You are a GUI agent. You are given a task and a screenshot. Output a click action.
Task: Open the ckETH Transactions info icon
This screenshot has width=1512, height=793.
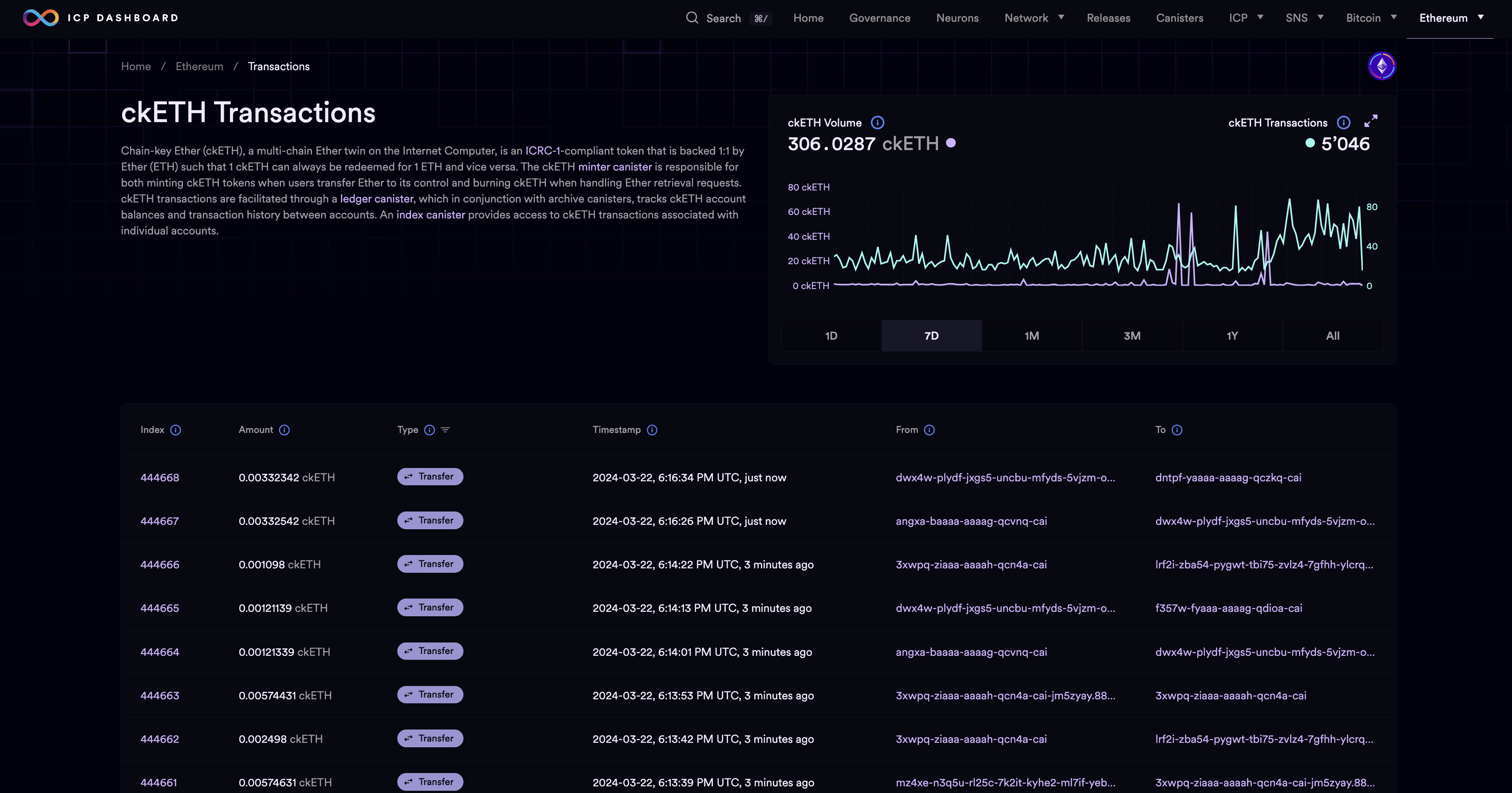[1344, 123]
